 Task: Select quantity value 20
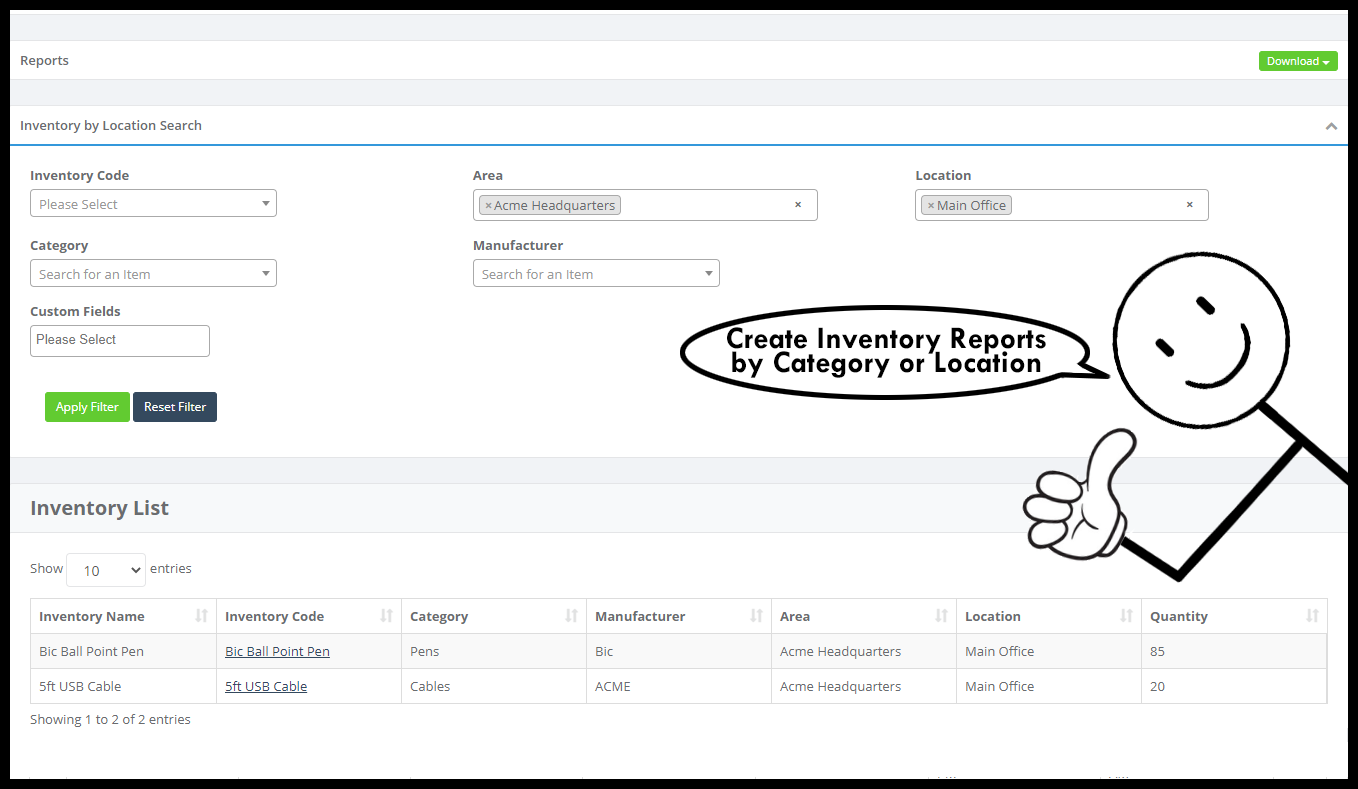[1157, 687]
